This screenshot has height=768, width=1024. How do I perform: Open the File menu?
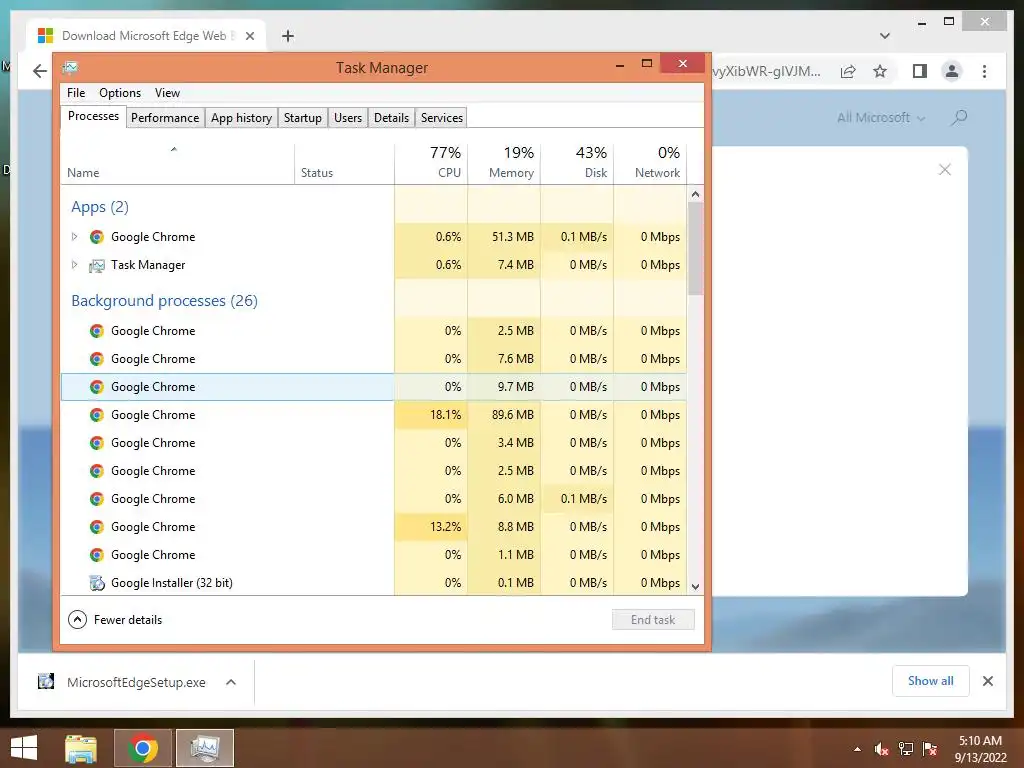click(76, 93)
